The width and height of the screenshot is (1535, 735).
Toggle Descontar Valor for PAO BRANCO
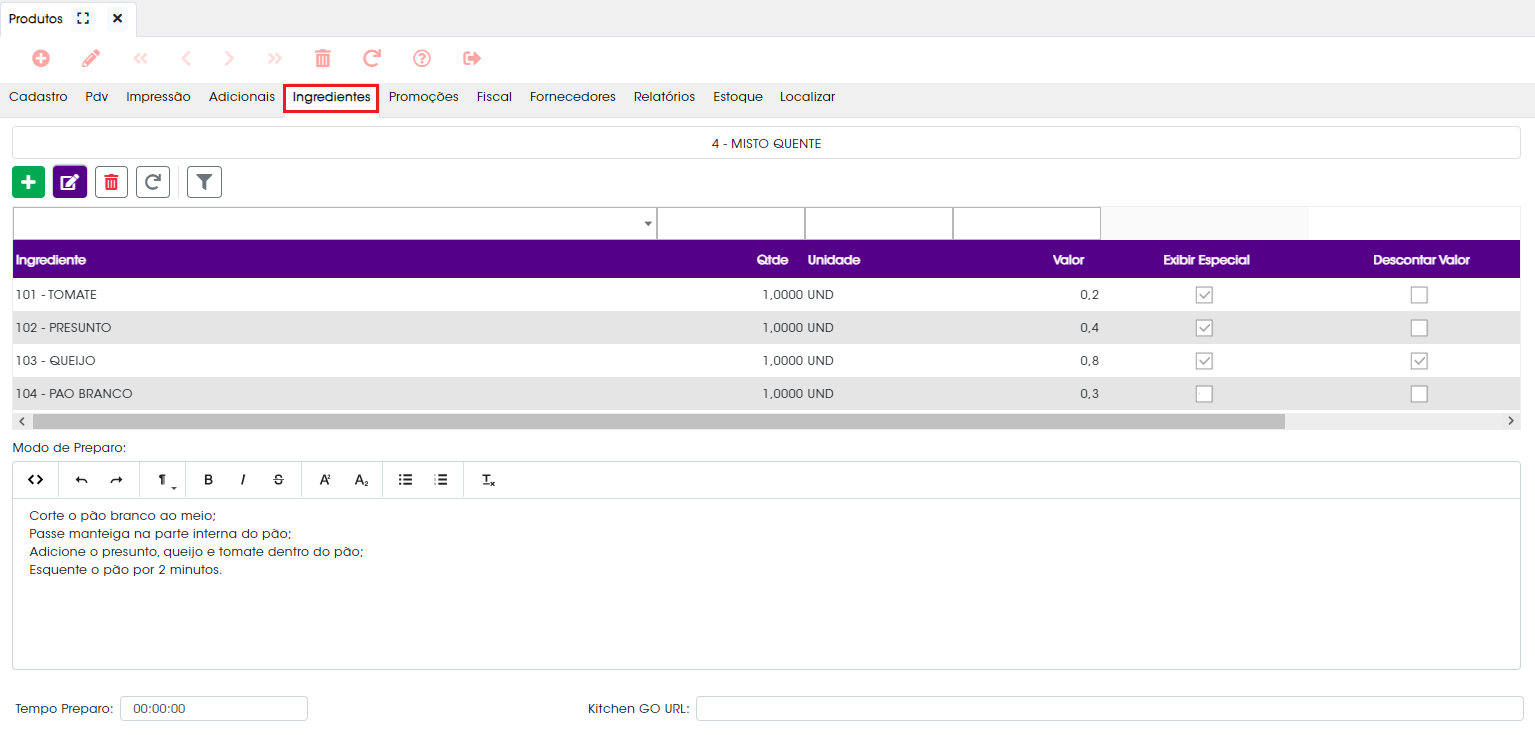(x=1419, y=394)
